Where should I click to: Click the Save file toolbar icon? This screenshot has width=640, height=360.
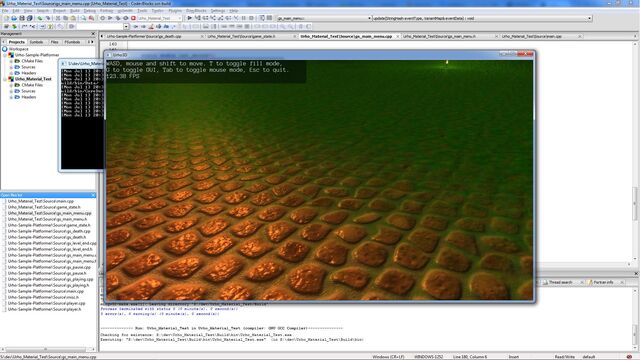22,18
